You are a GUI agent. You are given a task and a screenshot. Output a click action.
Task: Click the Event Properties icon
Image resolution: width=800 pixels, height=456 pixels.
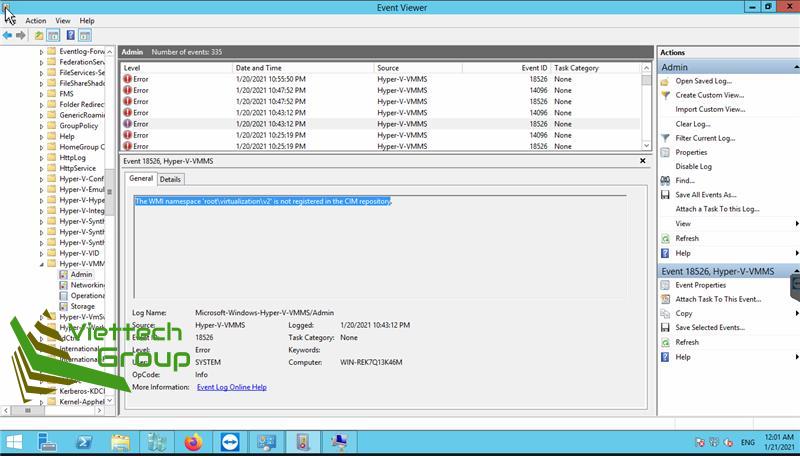665,285
